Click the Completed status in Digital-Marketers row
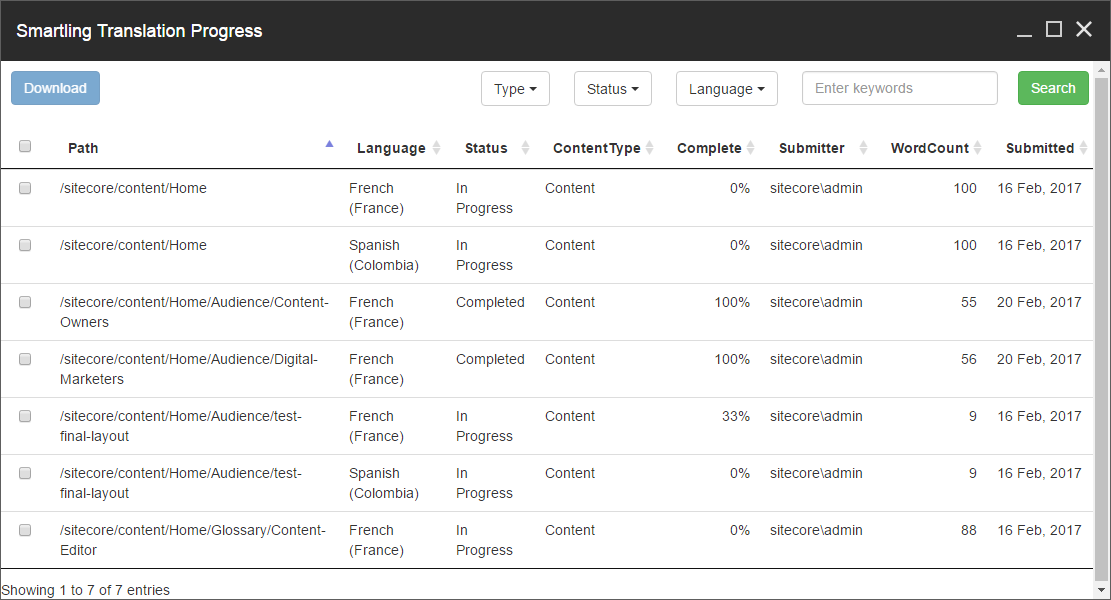This screenshot has width=1111, height=600. 490,360
